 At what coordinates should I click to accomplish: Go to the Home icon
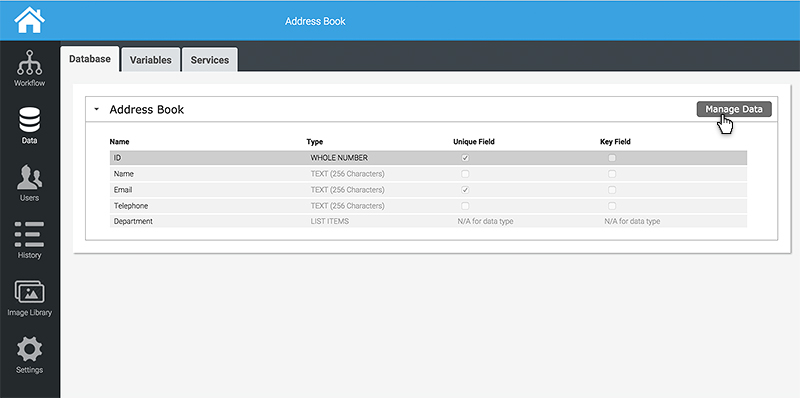[30, 20]
